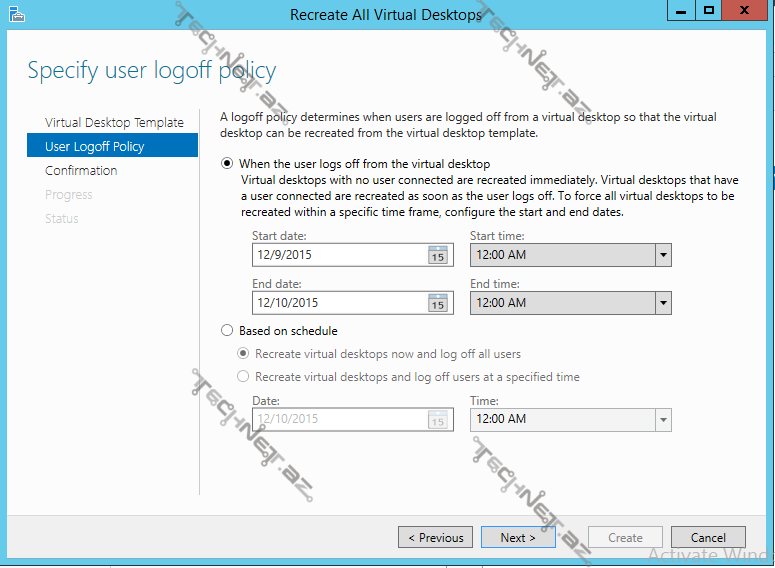Click the Next button
Screen dimensions: 775x568
pos(518,538)
